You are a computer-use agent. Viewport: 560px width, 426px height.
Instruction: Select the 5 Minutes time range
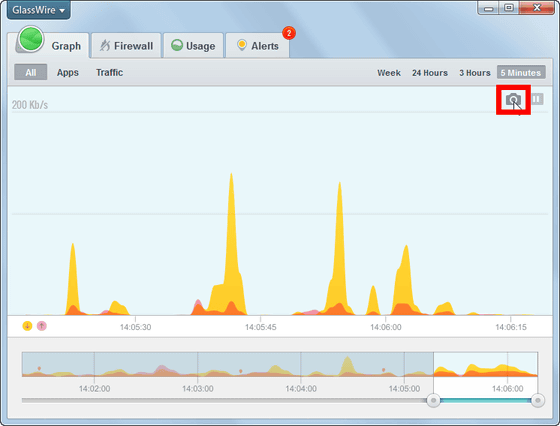click(x=521, y=72)
